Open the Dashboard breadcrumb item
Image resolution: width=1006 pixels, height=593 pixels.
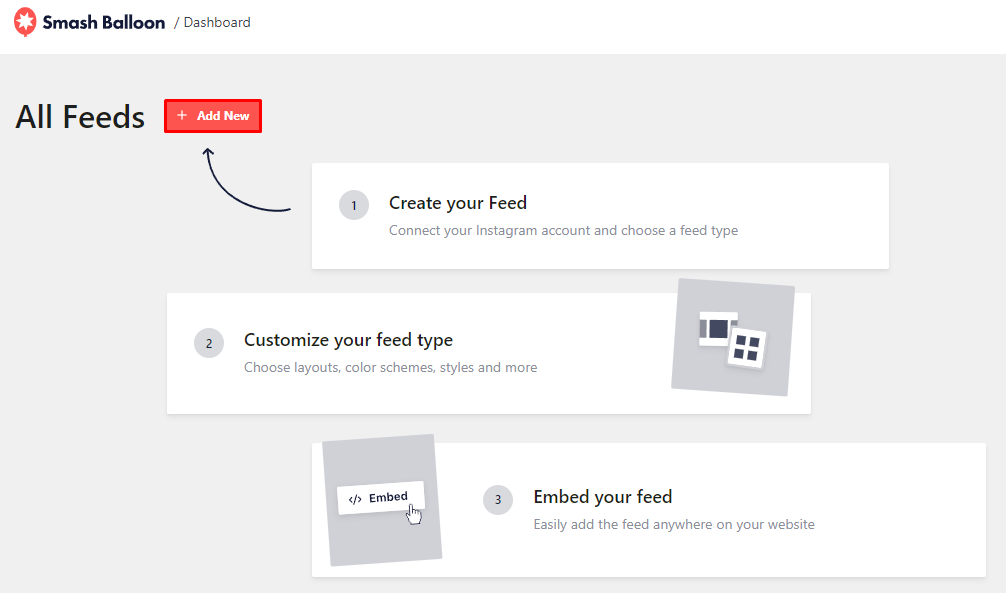coord(217,21)
